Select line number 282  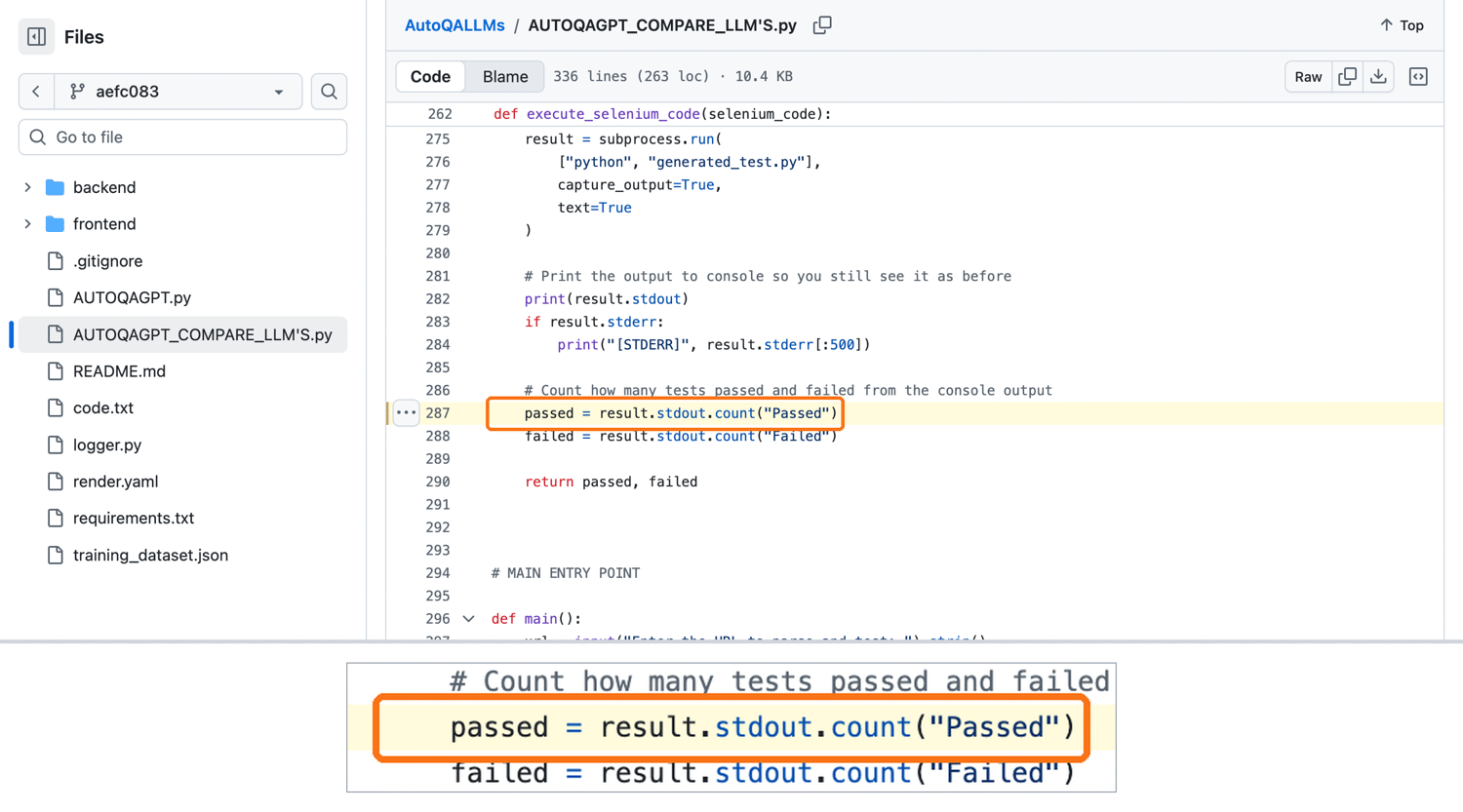(438, 299)
